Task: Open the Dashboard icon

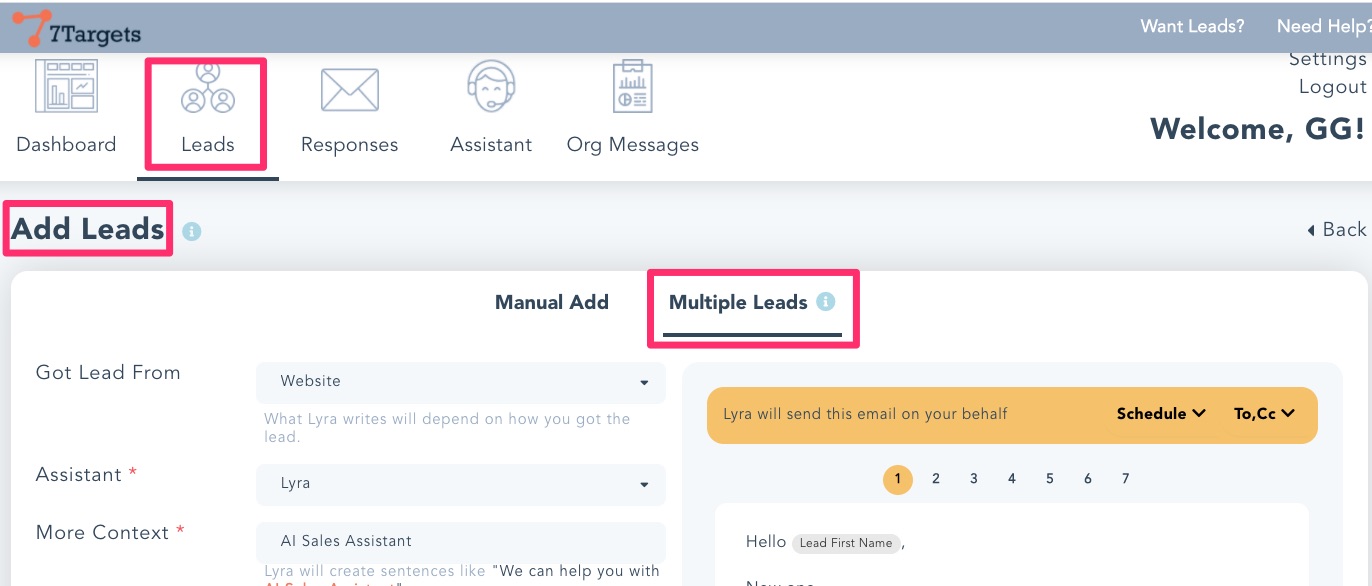Action: (66, 87)
